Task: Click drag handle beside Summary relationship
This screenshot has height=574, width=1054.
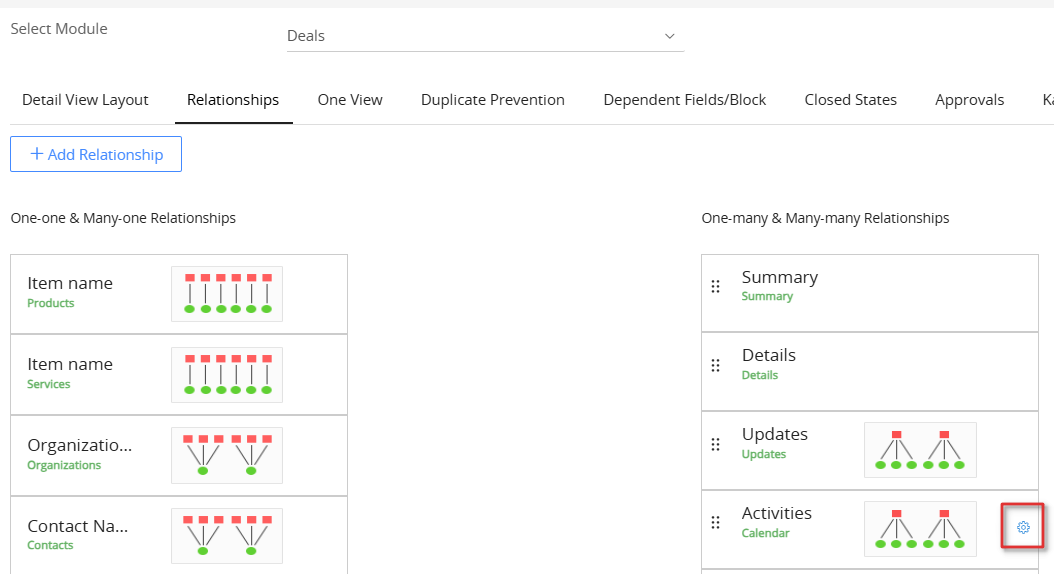Action: point(715,287)
